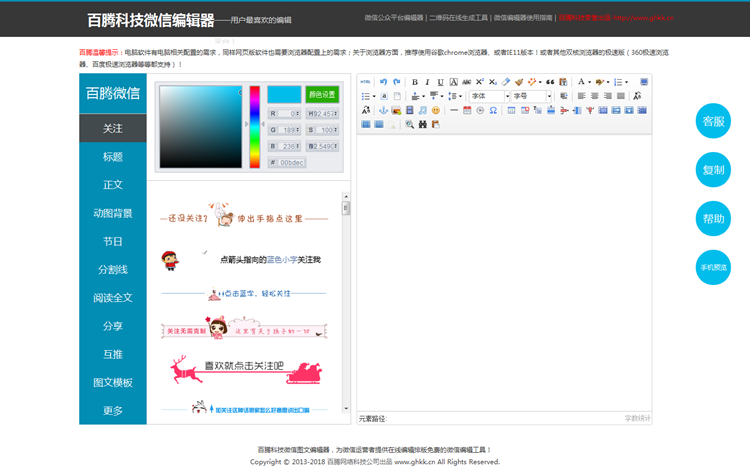Open the preview magnifier icon

[x=409, y=124]
